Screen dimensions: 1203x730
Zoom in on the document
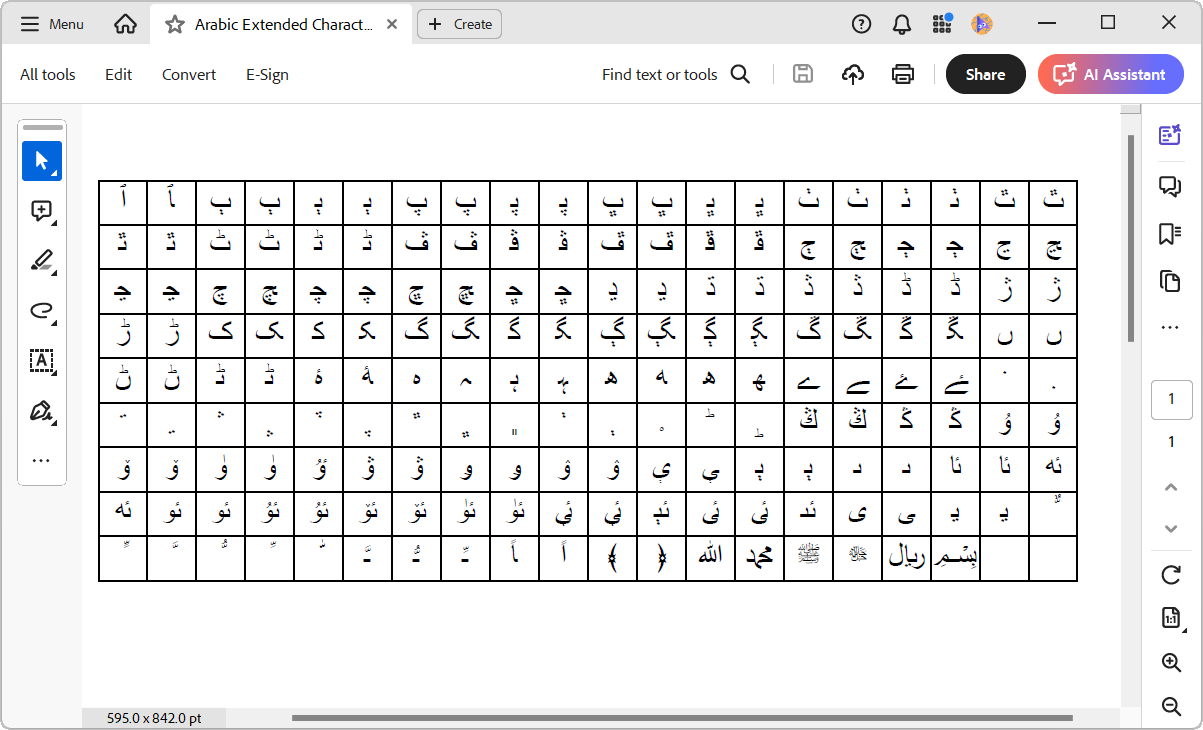(1171, 662)
